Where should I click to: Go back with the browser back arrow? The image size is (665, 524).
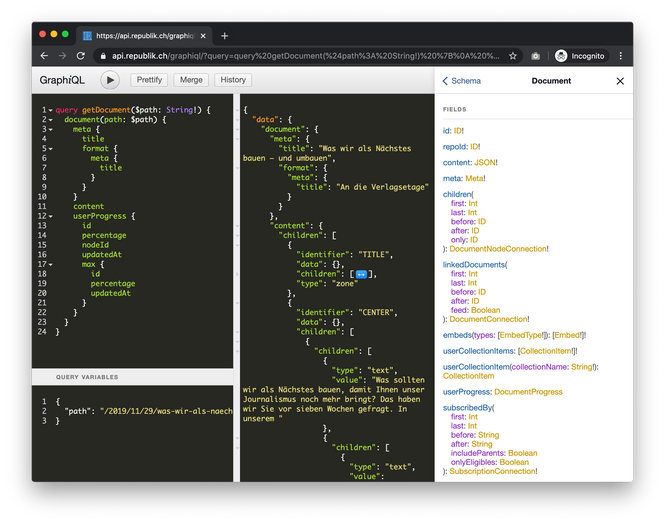[45, 56]
